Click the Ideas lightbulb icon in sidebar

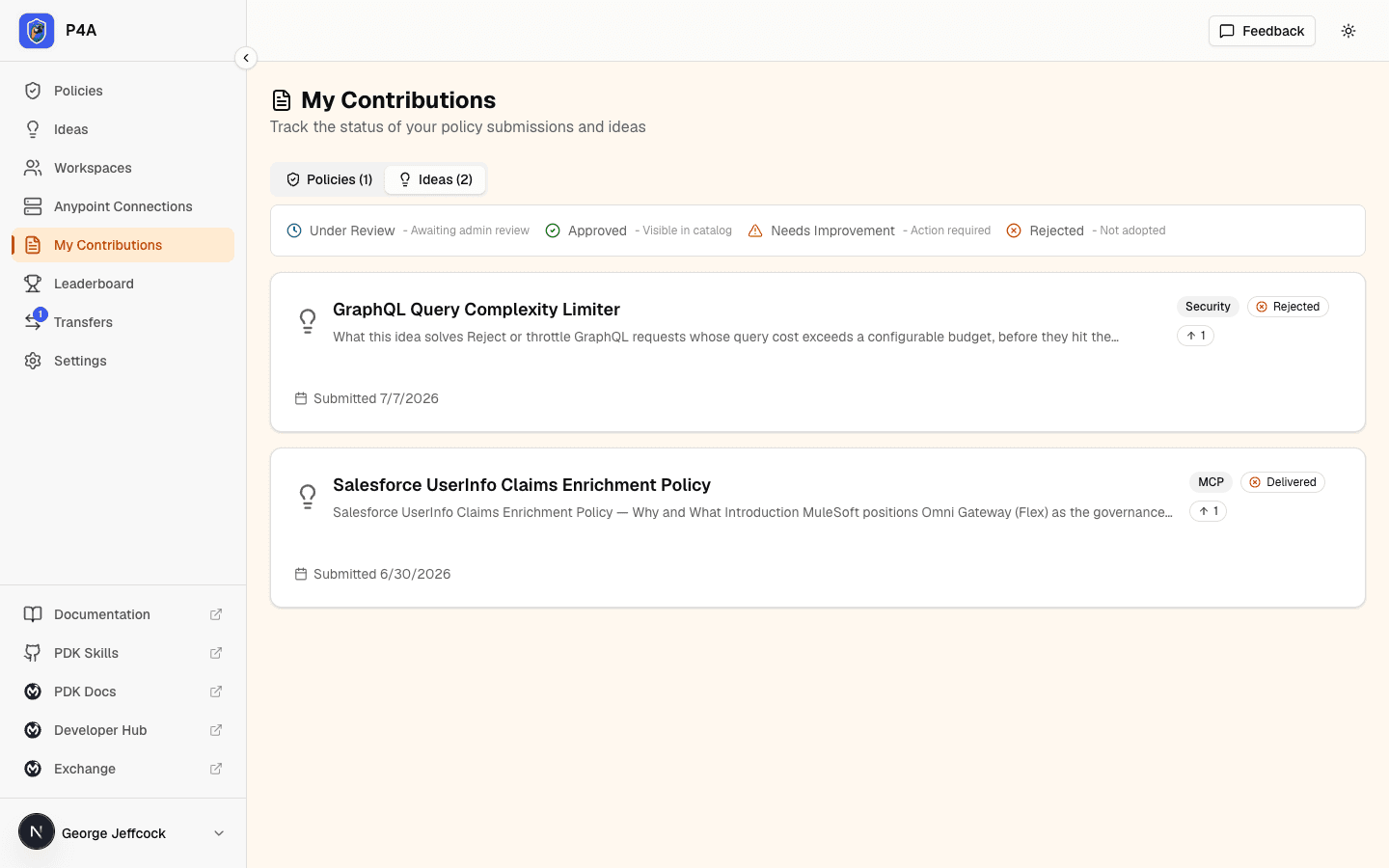[33, 129]
